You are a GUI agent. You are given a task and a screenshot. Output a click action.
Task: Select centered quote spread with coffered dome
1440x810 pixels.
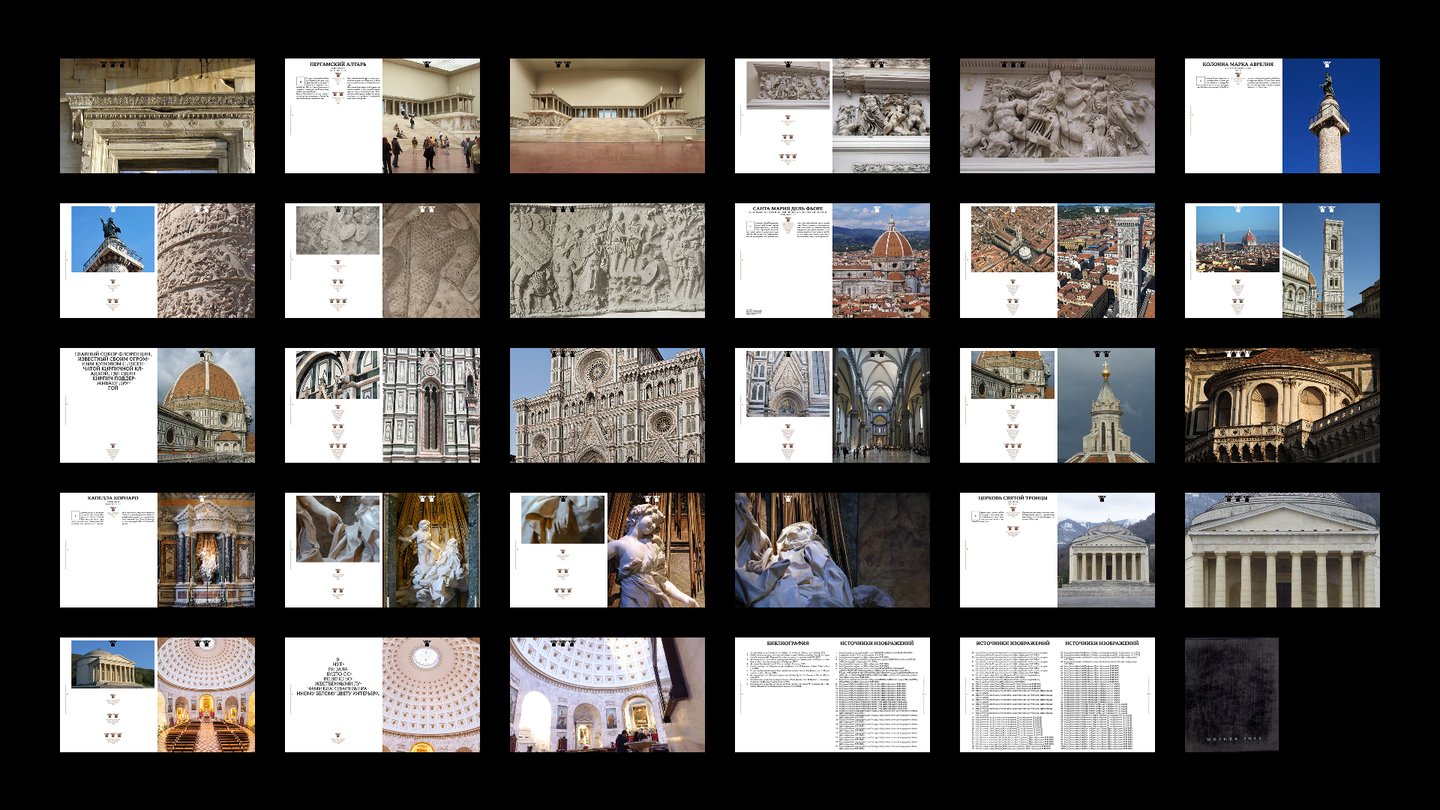[x=382, y=695]
